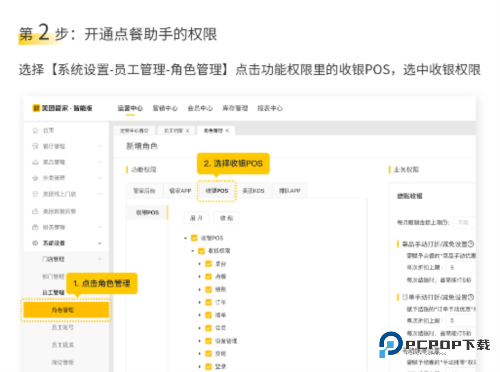Open 员工账号 in the sidebar
500x372 pixels.
click(x=63, y=327)
